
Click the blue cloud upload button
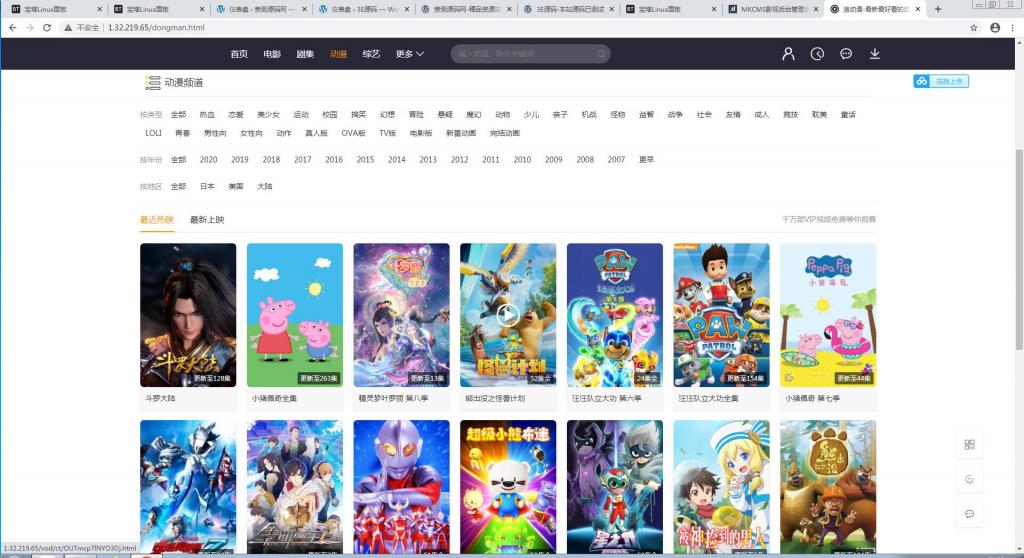click(x=940, y=81)
